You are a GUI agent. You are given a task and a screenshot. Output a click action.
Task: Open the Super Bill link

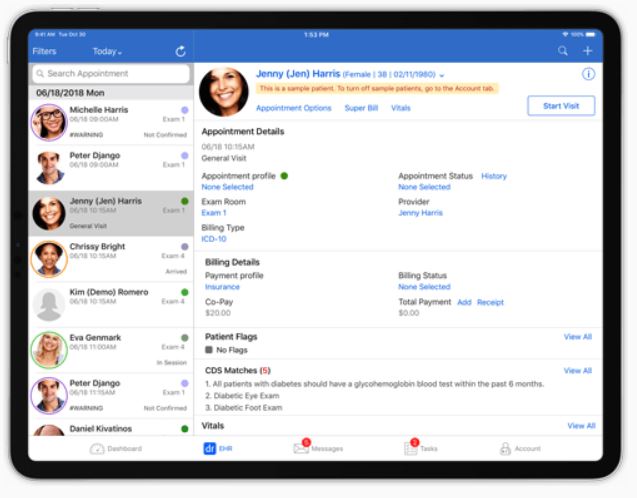(361, 108)
